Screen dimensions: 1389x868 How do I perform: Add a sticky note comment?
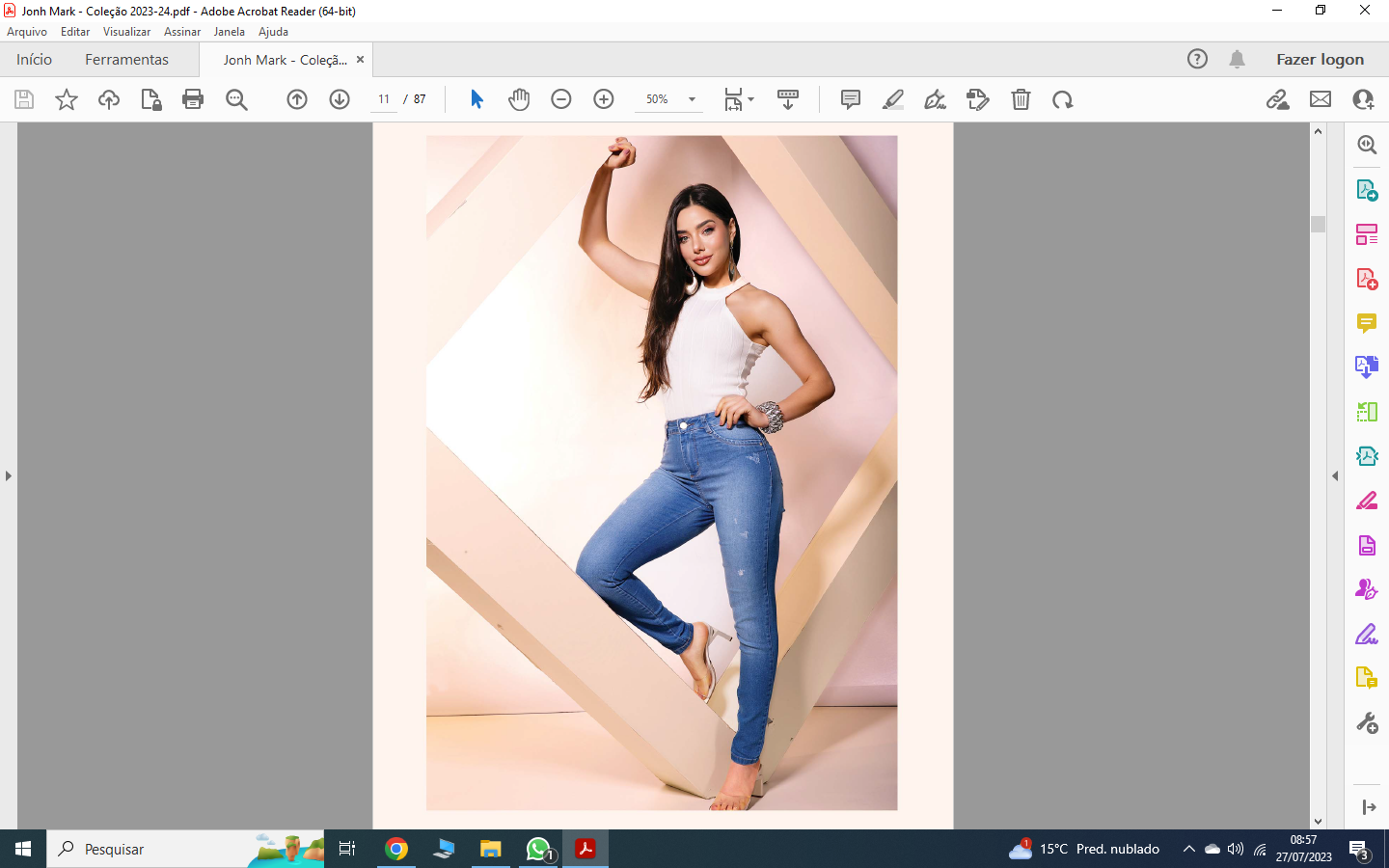point(850,99)
